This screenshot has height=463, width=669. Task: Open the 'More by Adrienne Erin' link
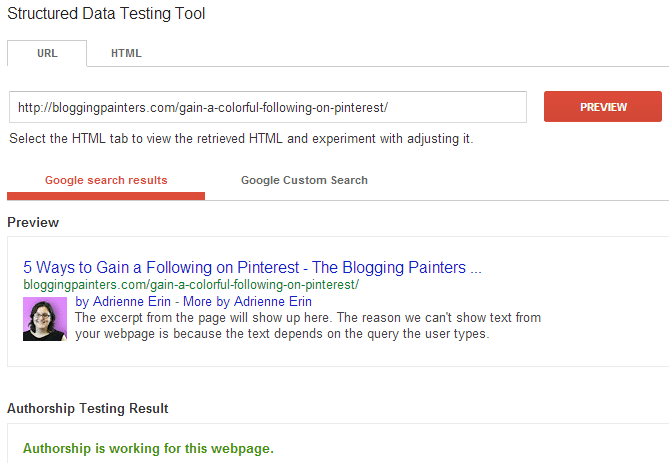point(247,302)
